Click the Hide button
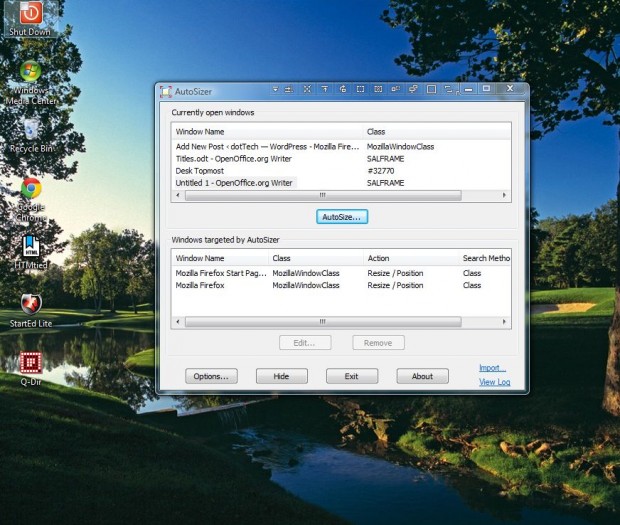The image size is (620, 525). coord(281,376)
